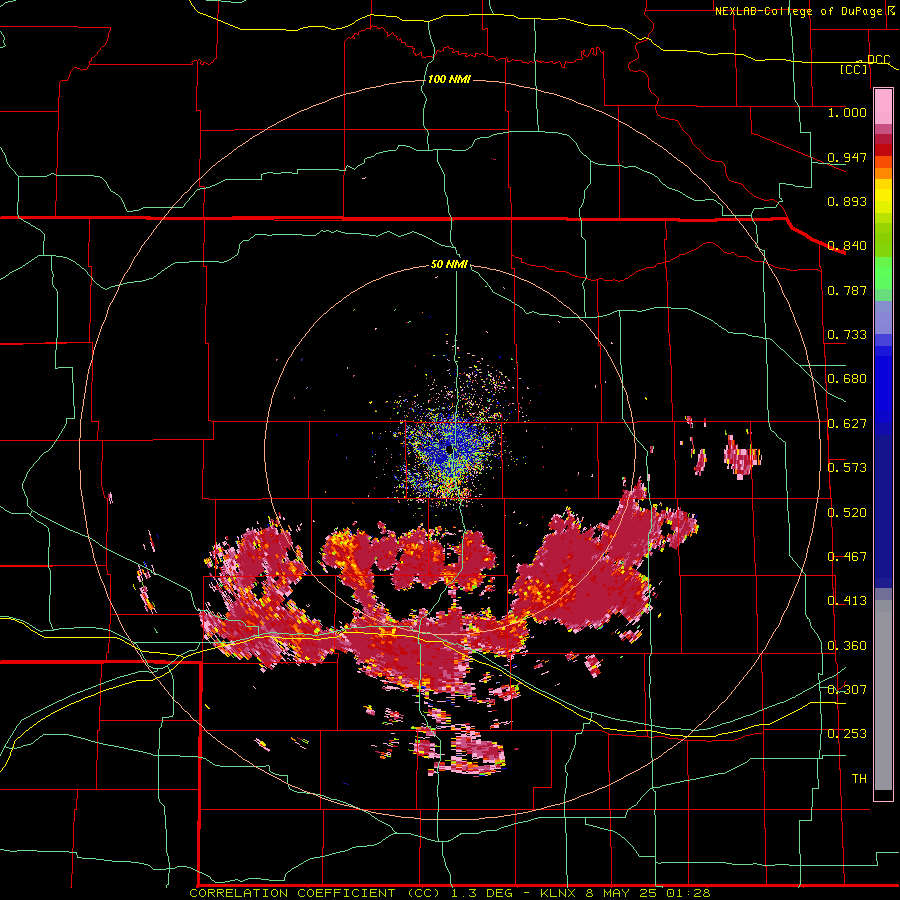900x900 pixels.
Task: Select the 0.840 legend value
Action: tap(847, 246)
